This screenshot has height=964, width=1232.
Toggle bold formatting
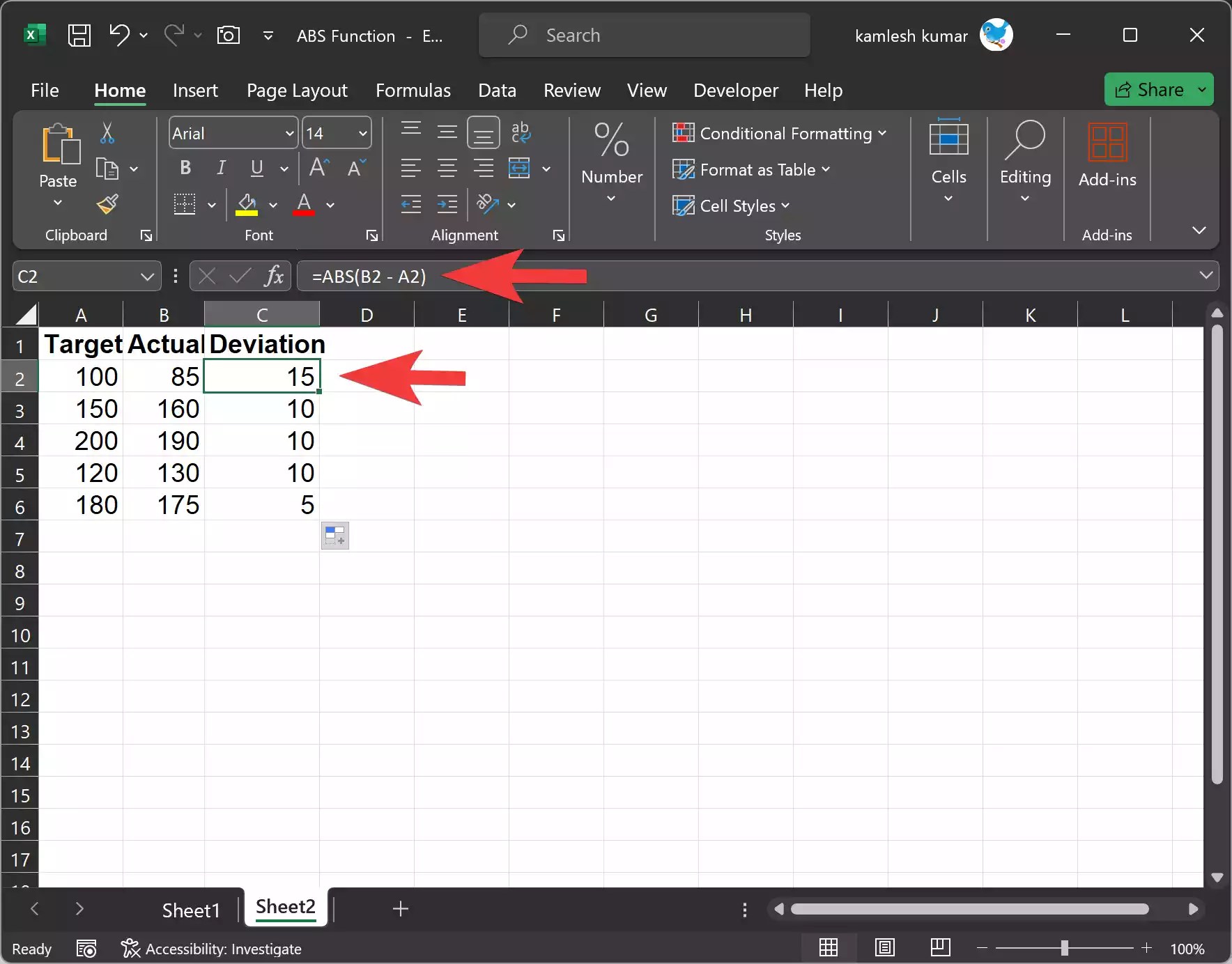(184, 168)
